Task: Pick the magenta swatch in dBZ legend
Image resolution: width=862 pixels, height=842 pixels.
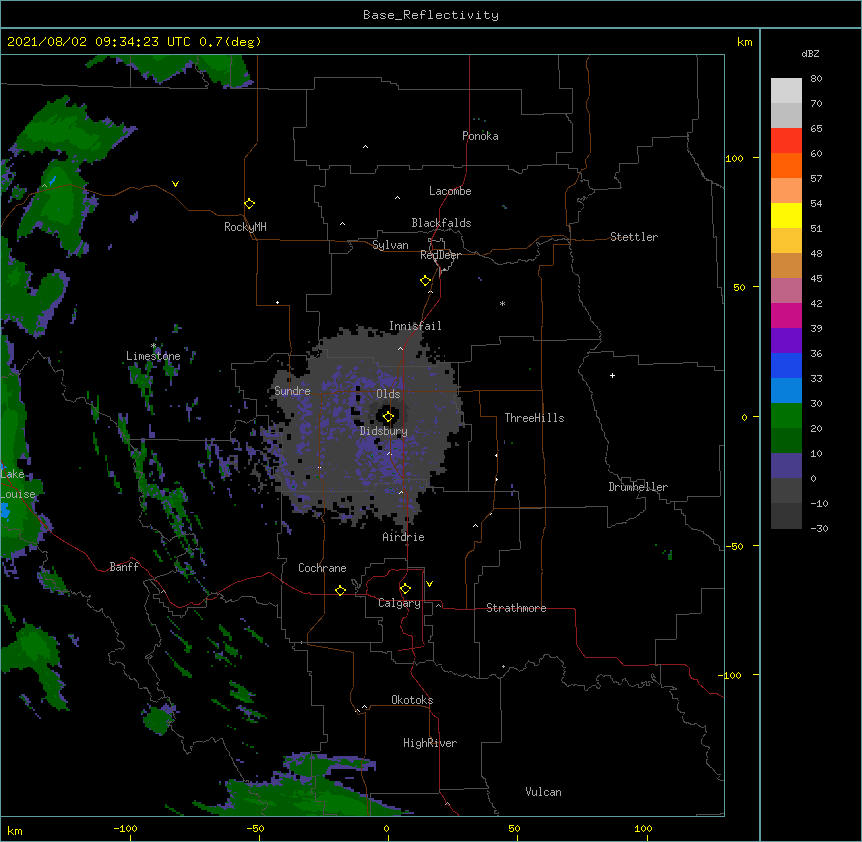Action: tap(786, 315)
